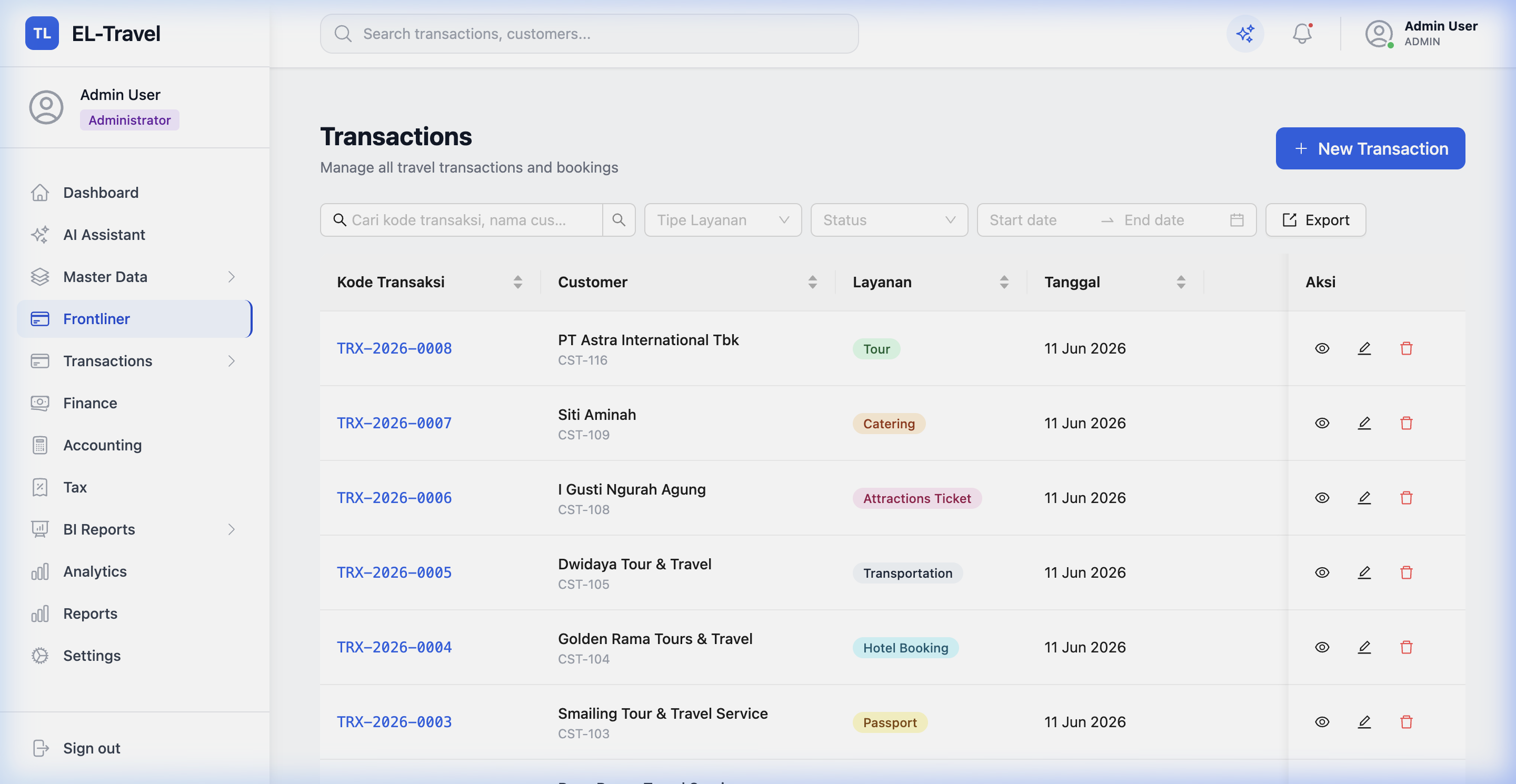Expand the BI Reports menu chevron
The image size is (1516, 784).
231,529
